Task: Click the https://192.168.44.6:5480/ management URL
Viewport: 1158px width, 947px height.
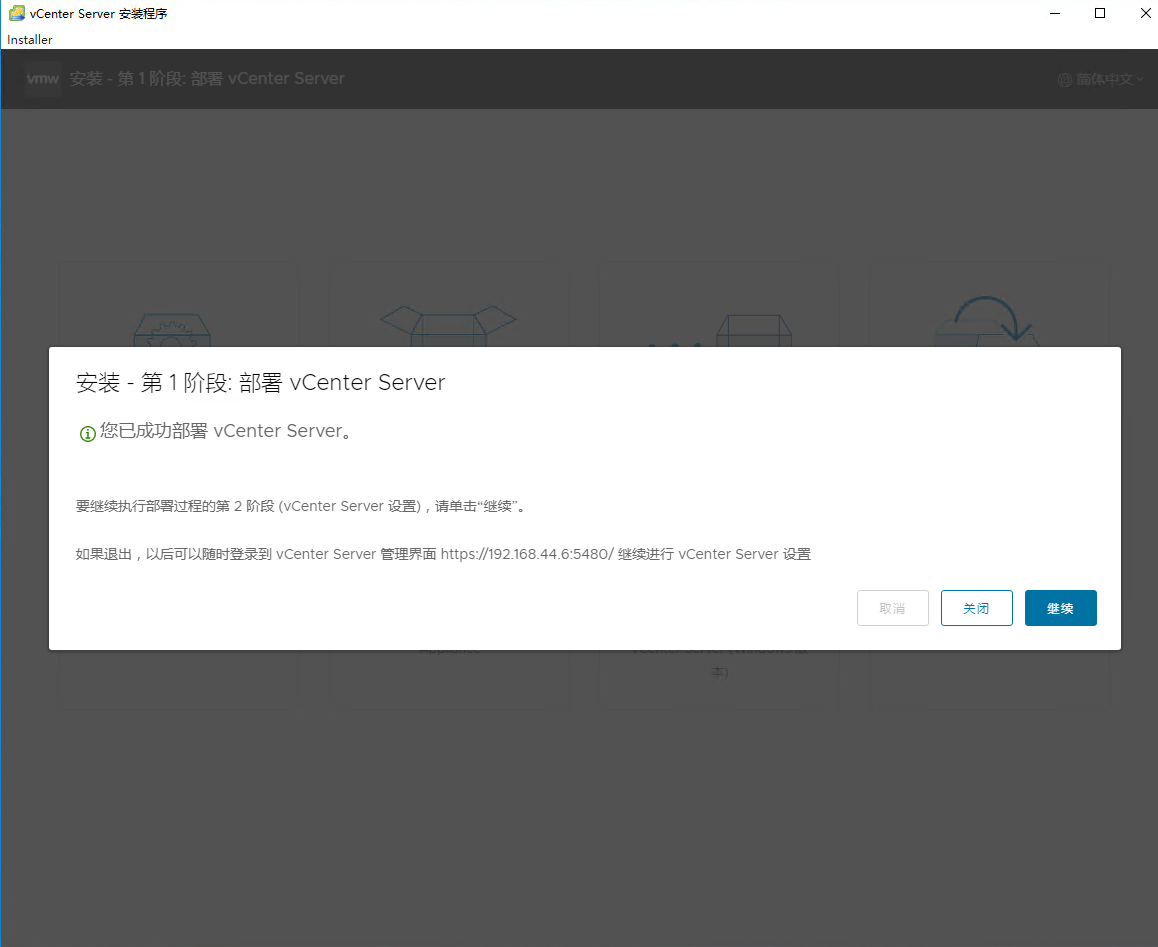Action: tap(527, 554)
